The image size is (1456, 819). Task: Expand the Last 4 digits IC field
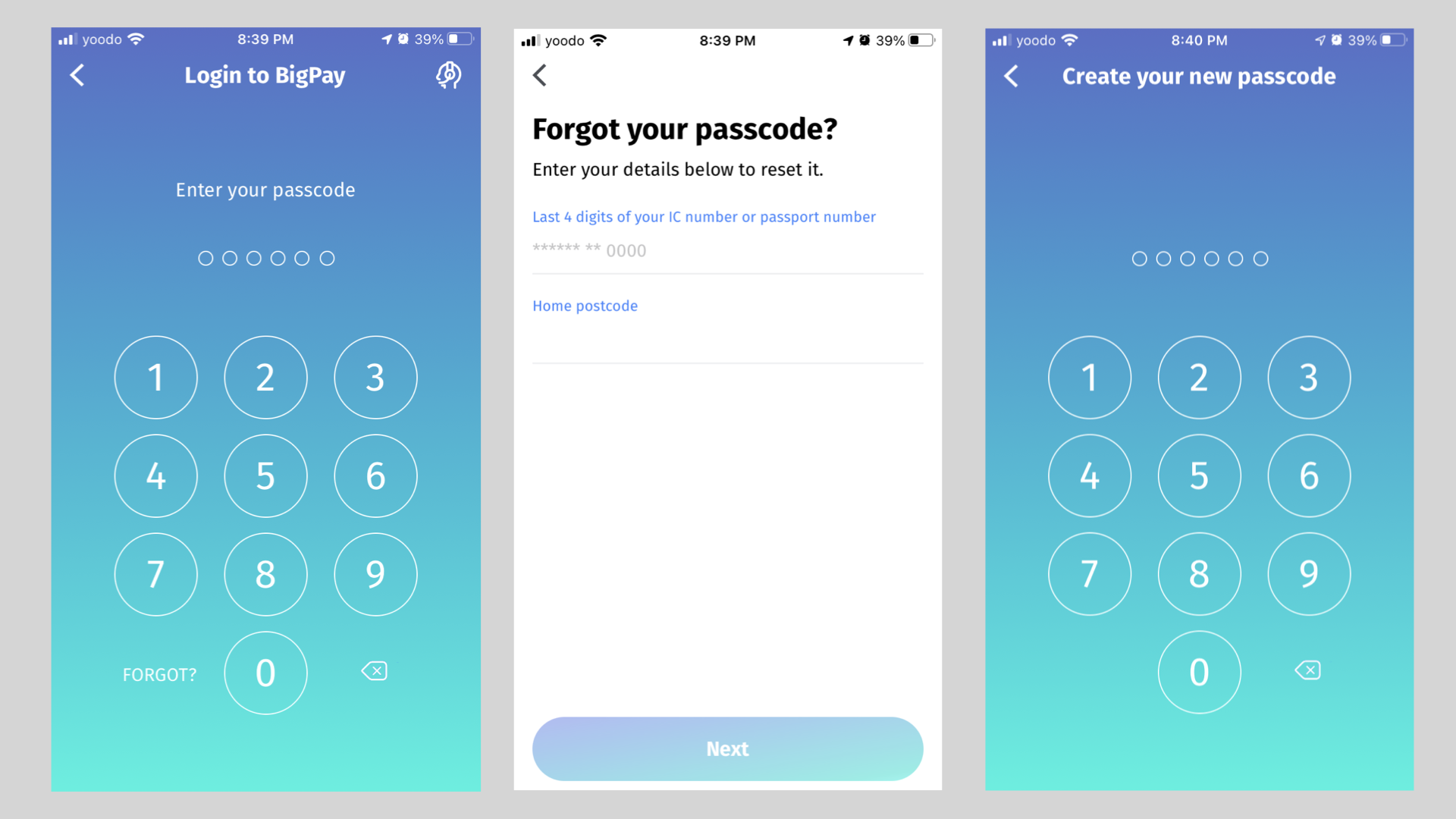[x=727, y=250]
